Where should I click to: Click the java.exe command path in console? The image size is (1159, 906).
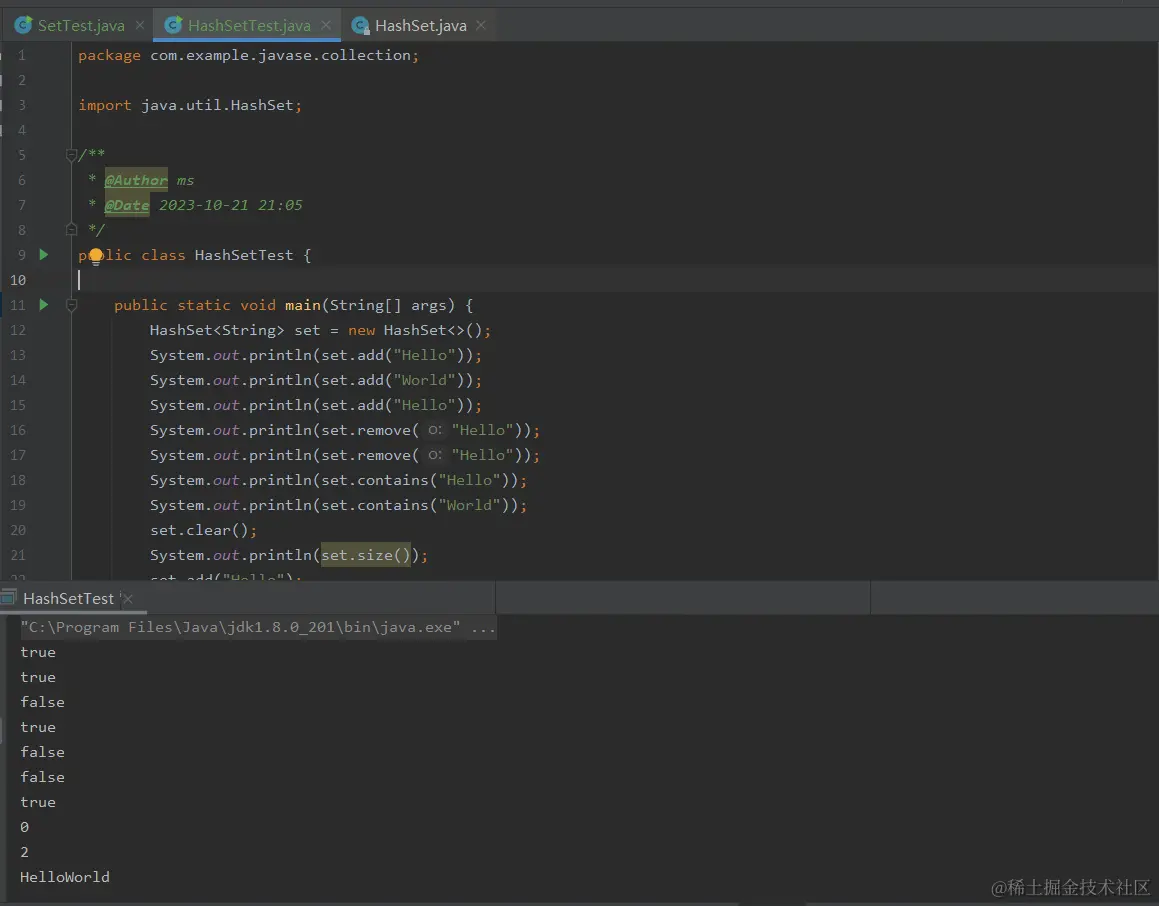[x=240, y=627]
